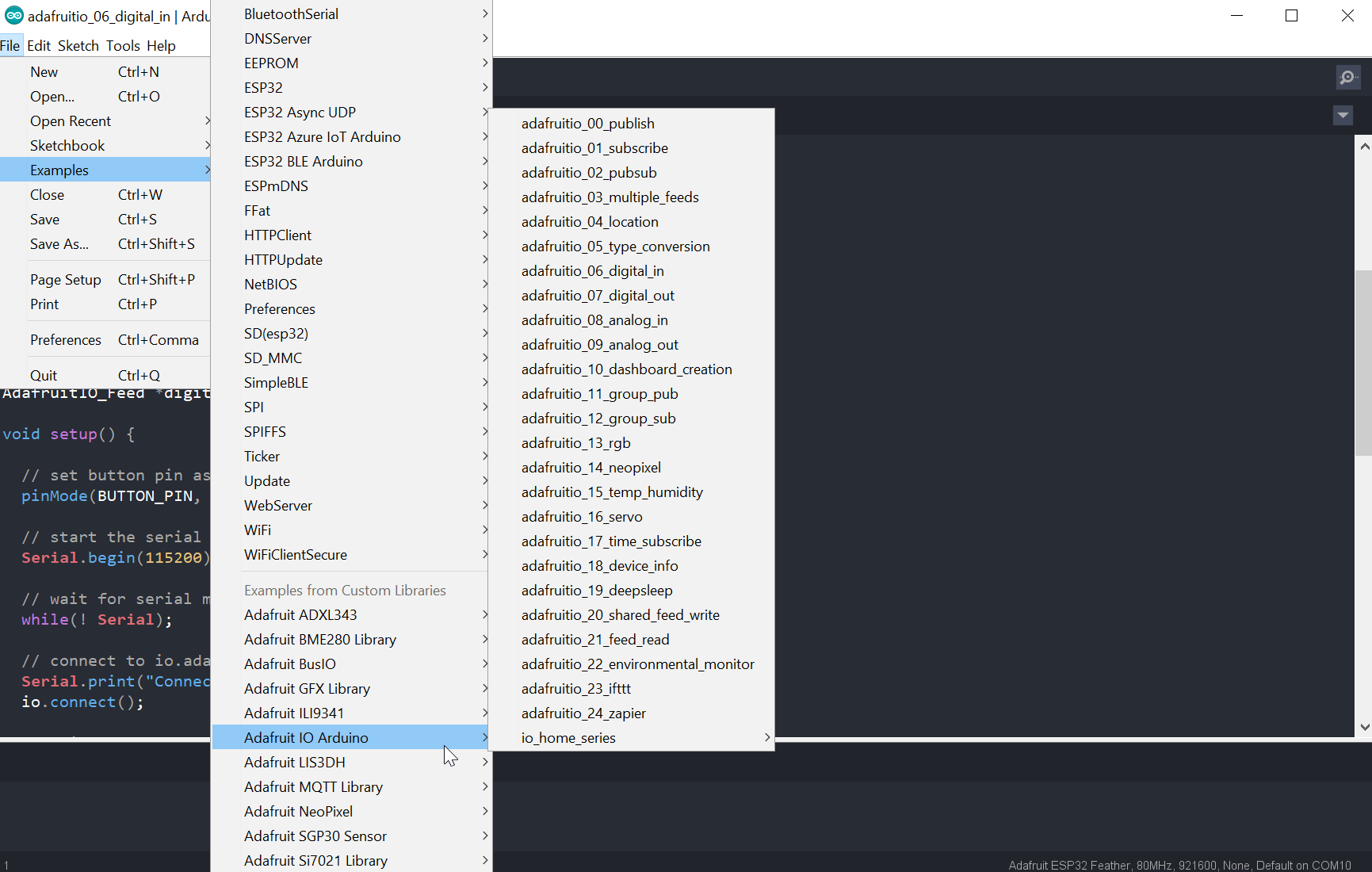Viewport: 1372px width, 872px height.
Task: Load adafruitio_22_environmental_monitor example
Action: tap(632, 664)
